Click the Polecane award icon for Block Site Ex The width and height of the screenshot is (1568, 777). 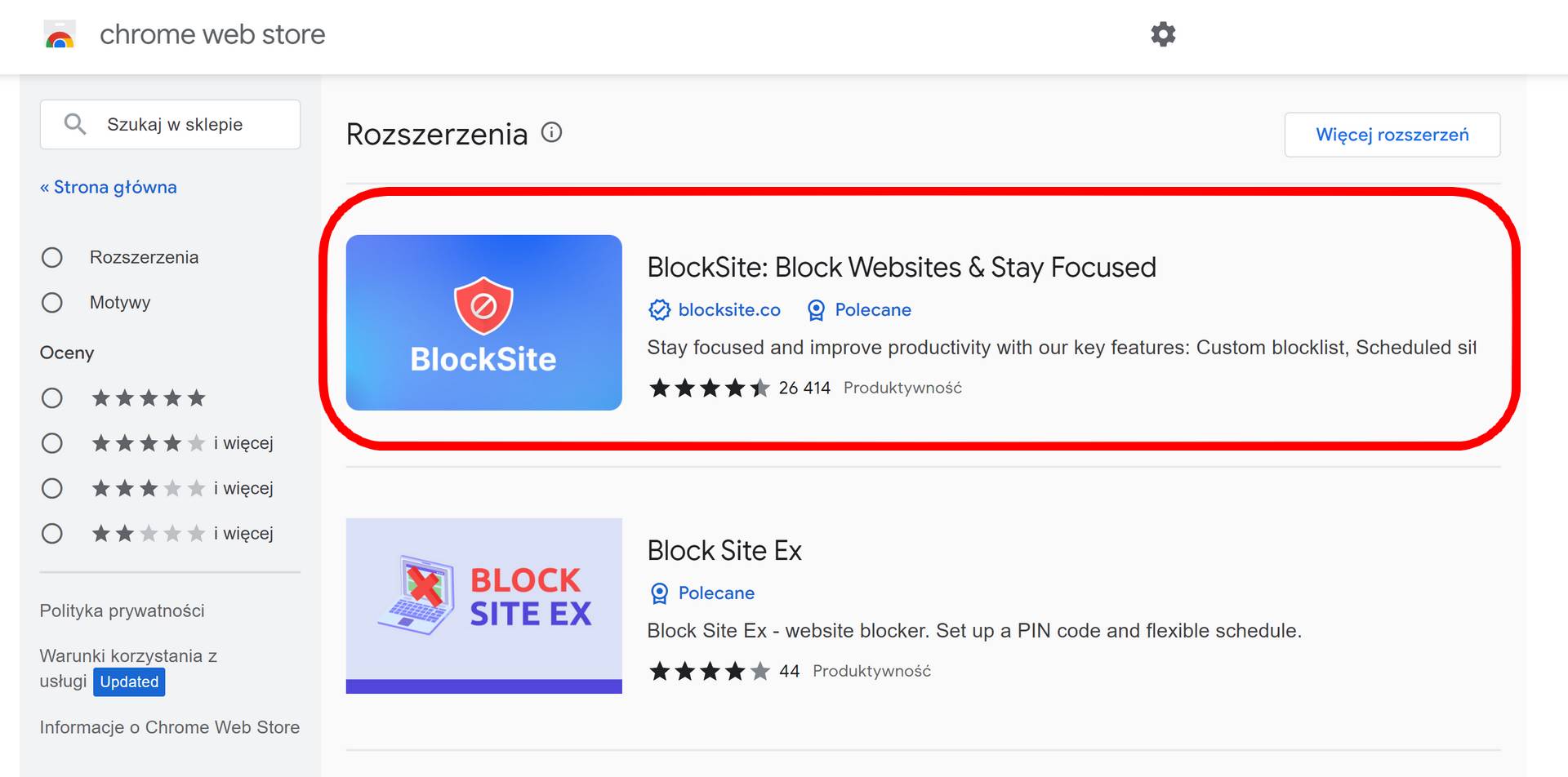659,593
